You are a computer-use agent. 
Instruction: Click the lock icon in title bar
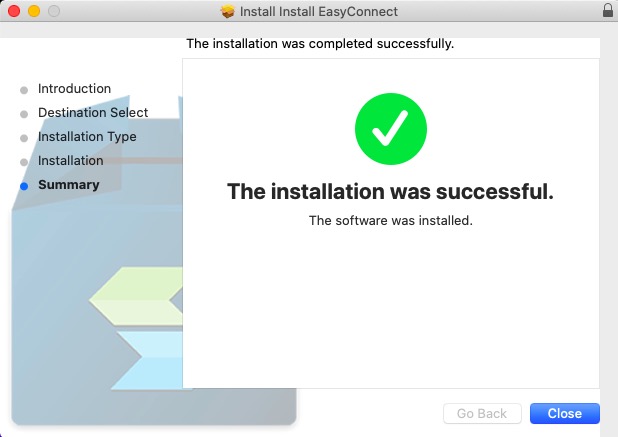608,10
